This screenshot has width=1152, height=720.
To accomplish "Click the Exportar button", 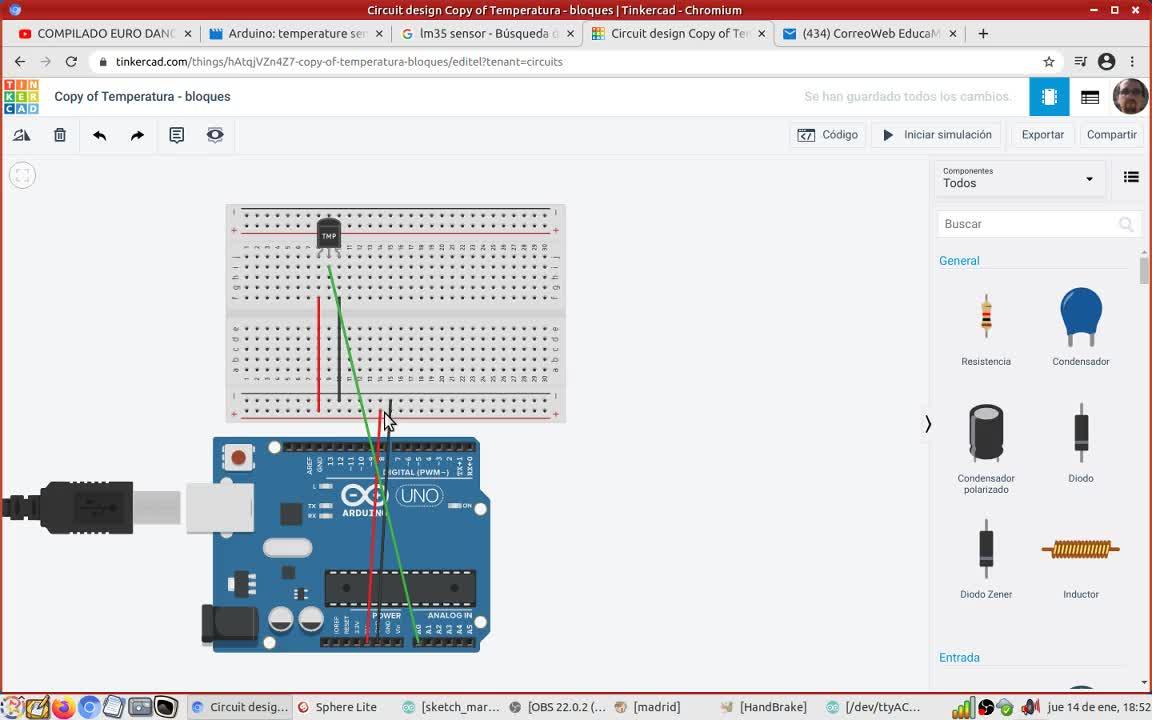I will click(1042, 135).
